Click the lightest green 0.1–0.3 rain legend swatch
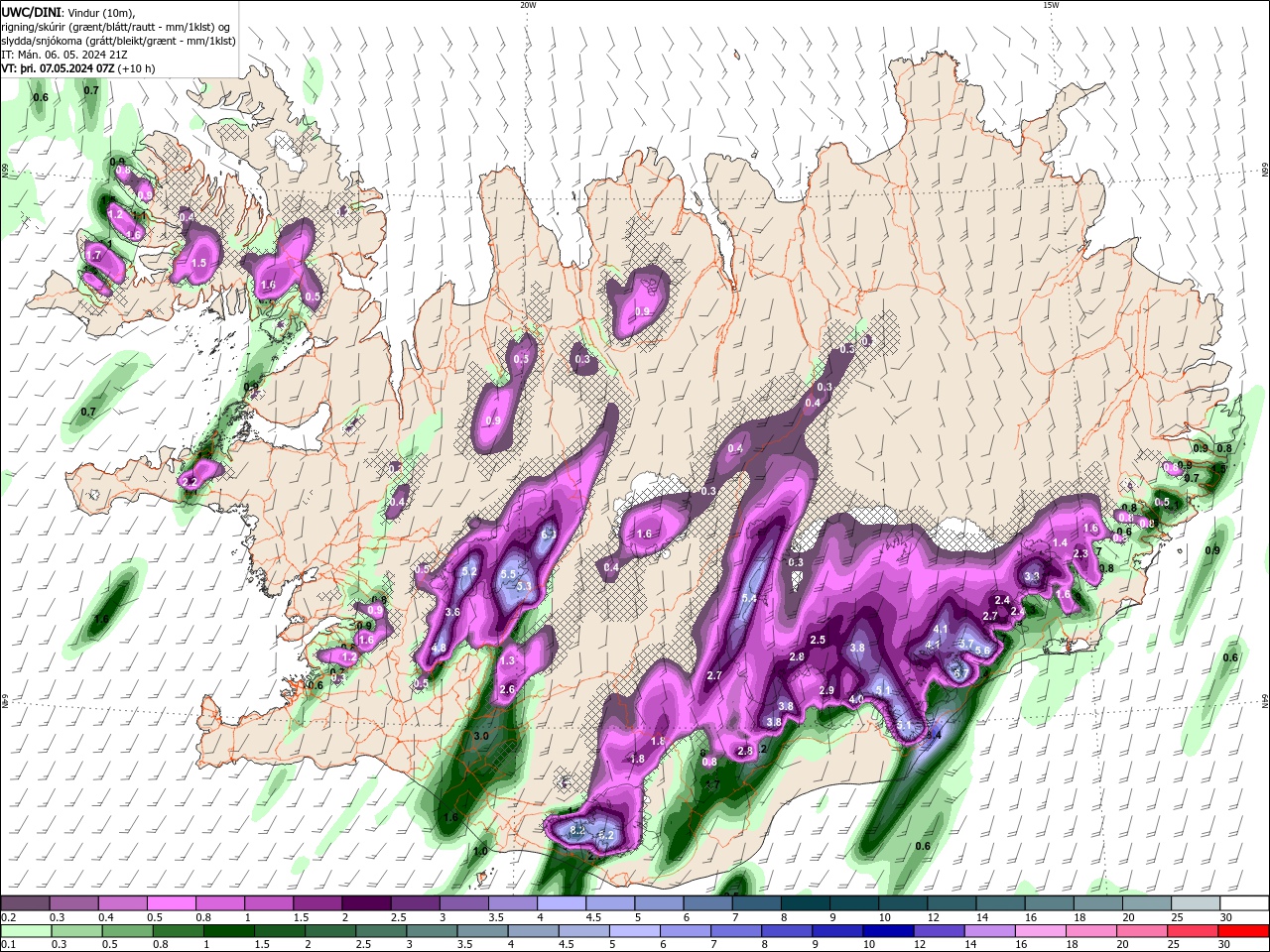Image resolution: width=1270 pixels, height=952 pixels. (x=24, y=931)
